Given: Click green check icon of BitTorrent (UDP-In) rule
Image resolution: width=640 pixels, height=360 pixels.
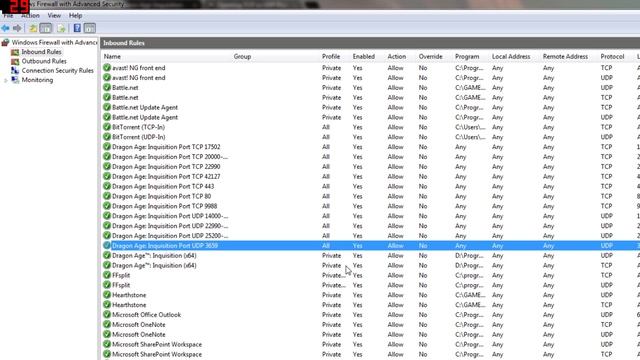Looking at the screenshot, I should pos(107,137).
